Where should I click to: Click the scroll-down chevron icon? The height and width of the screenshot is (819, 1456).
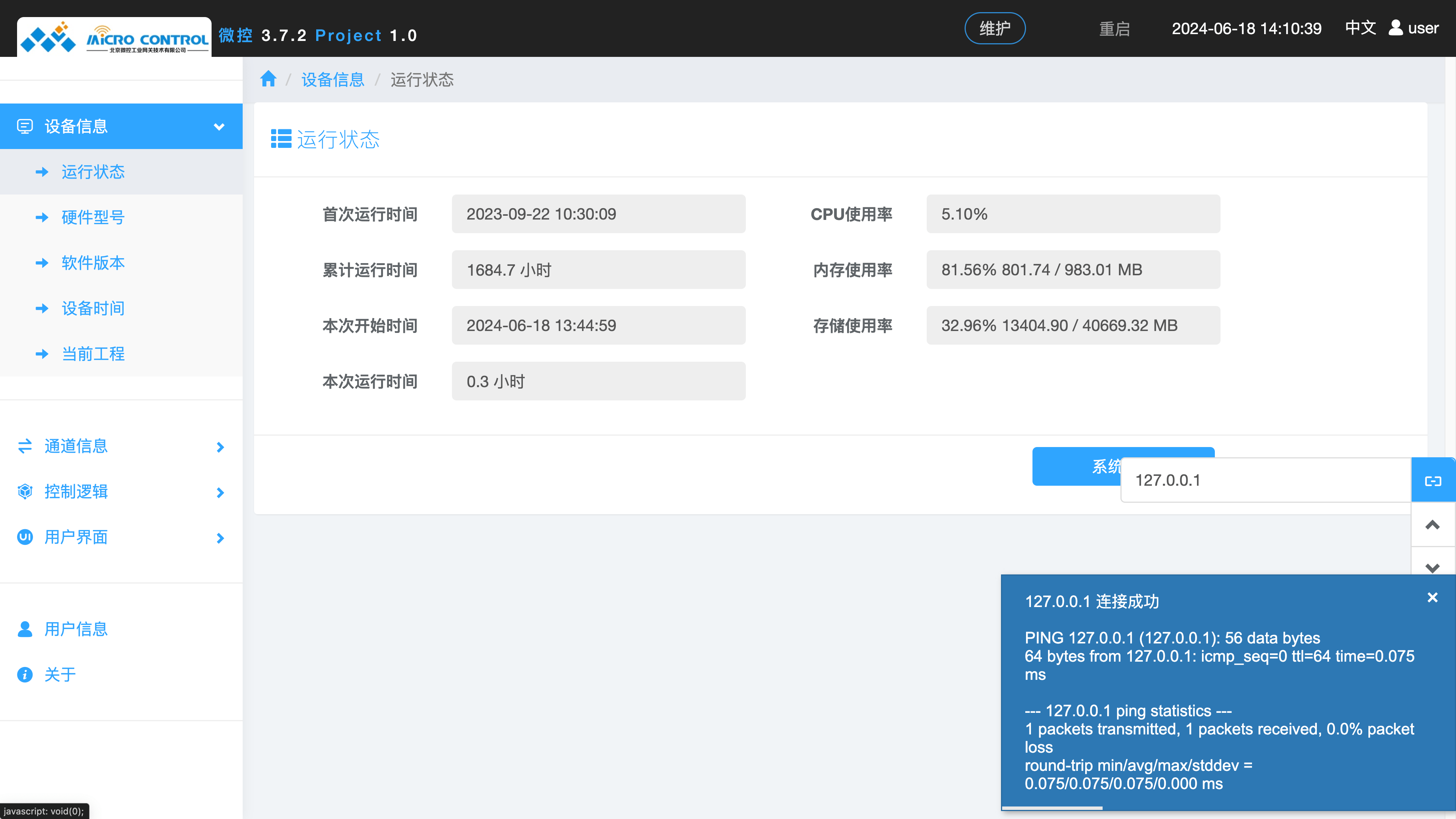pyautogui.click(x=1433, y=566)
